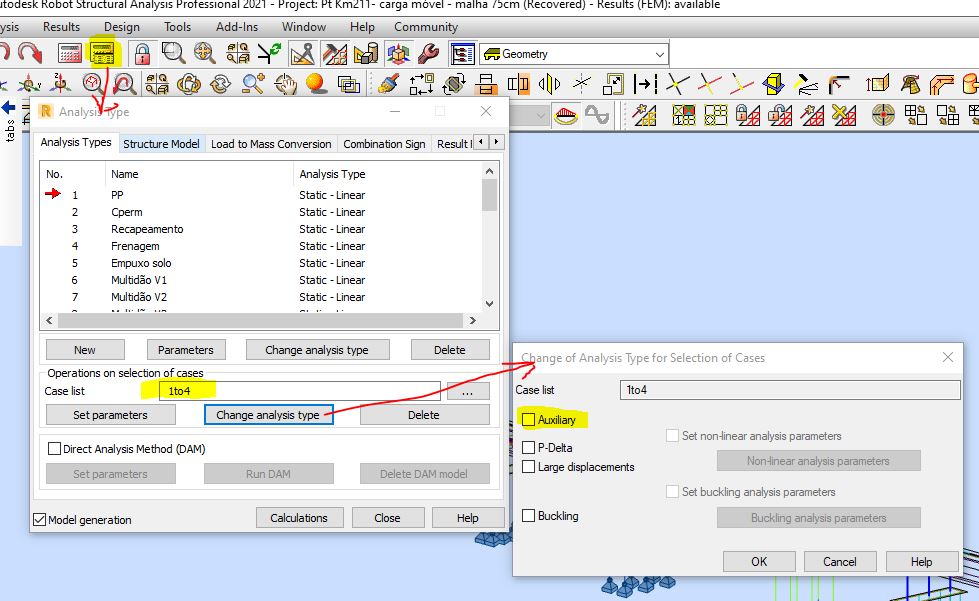Open the Calculator icon in toolbar
979x601 pixels.
[x=69, y=54]
